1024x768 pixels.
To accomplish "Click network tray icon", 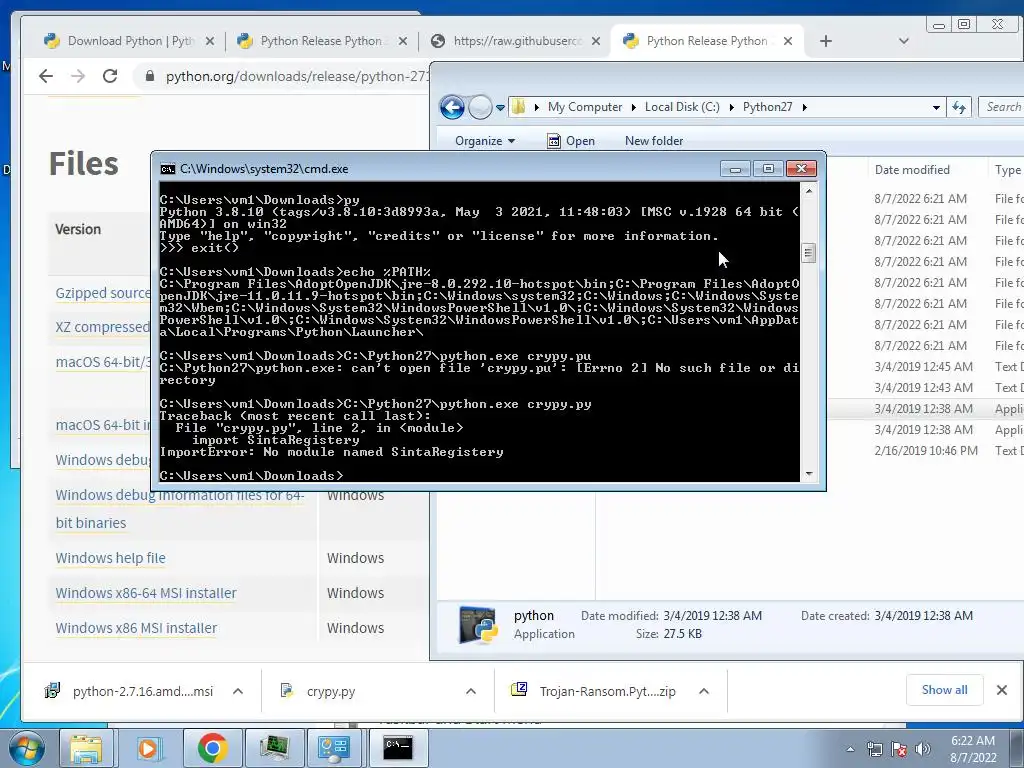I will pyautogui.click(x=874, y=750).
